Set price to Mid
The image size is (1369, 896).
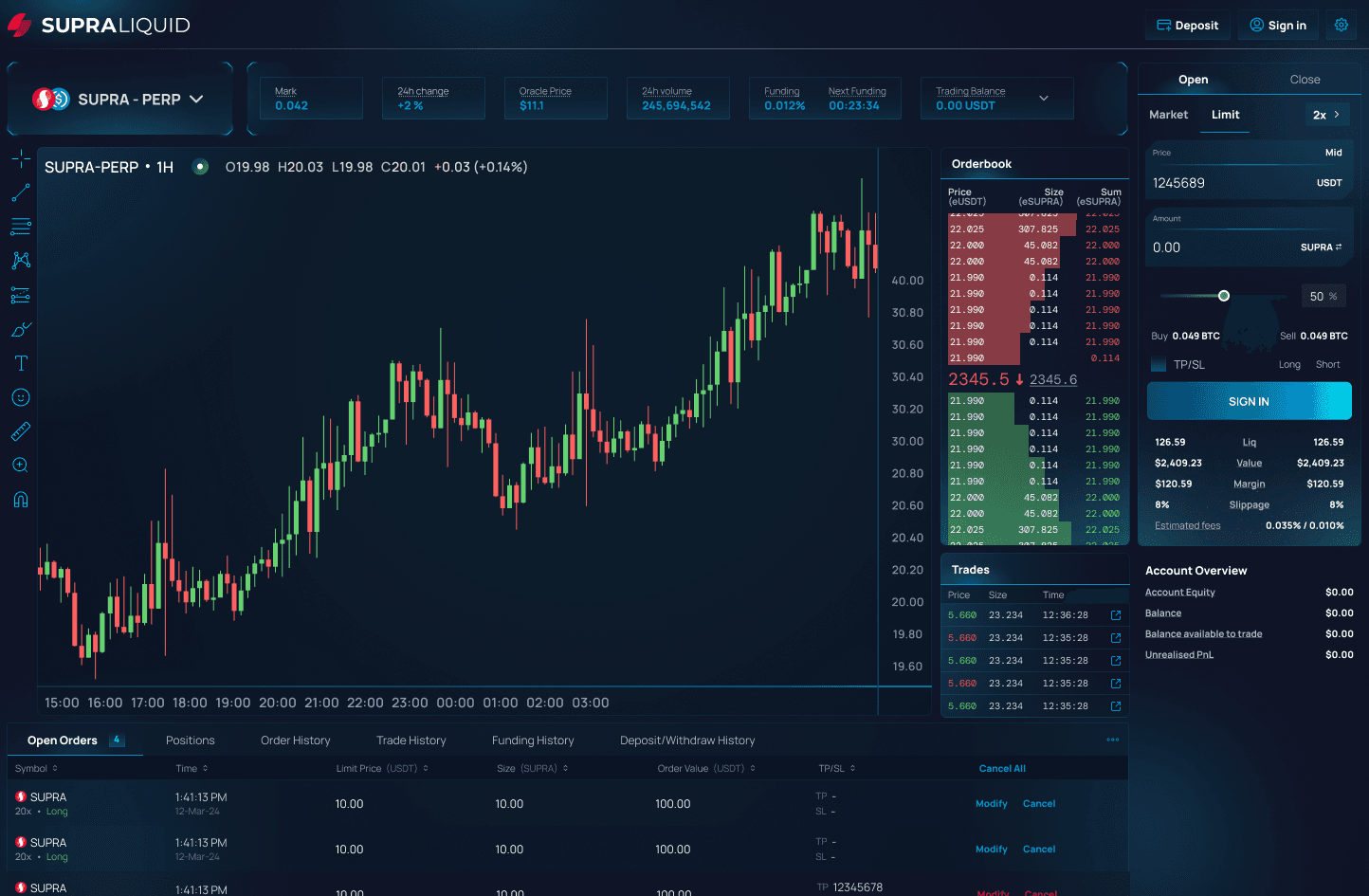(x=1334, y=153)
